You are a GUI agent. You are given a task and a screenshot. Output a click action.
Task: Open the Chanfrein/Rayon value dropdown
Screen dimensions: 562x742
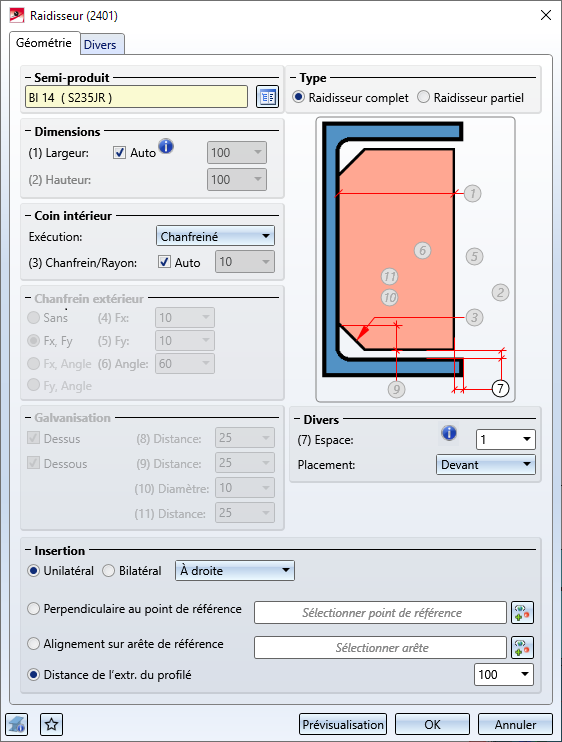point(245,262)
